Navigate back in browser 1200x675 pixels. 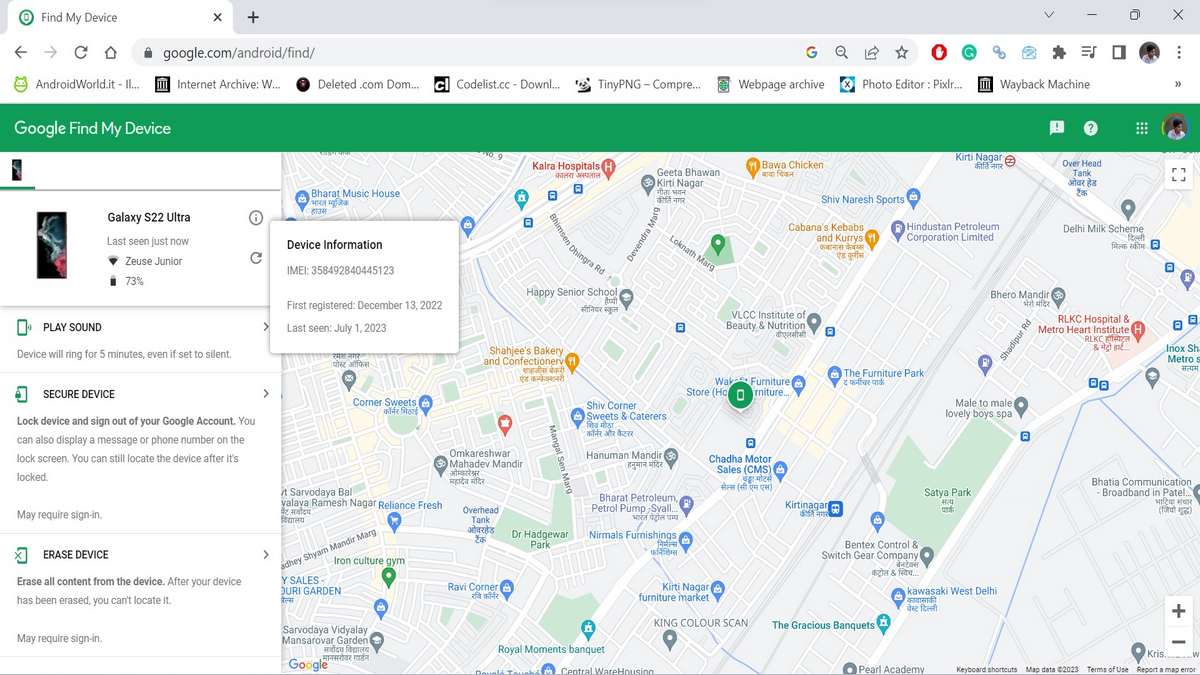click(x=21, y=52)
